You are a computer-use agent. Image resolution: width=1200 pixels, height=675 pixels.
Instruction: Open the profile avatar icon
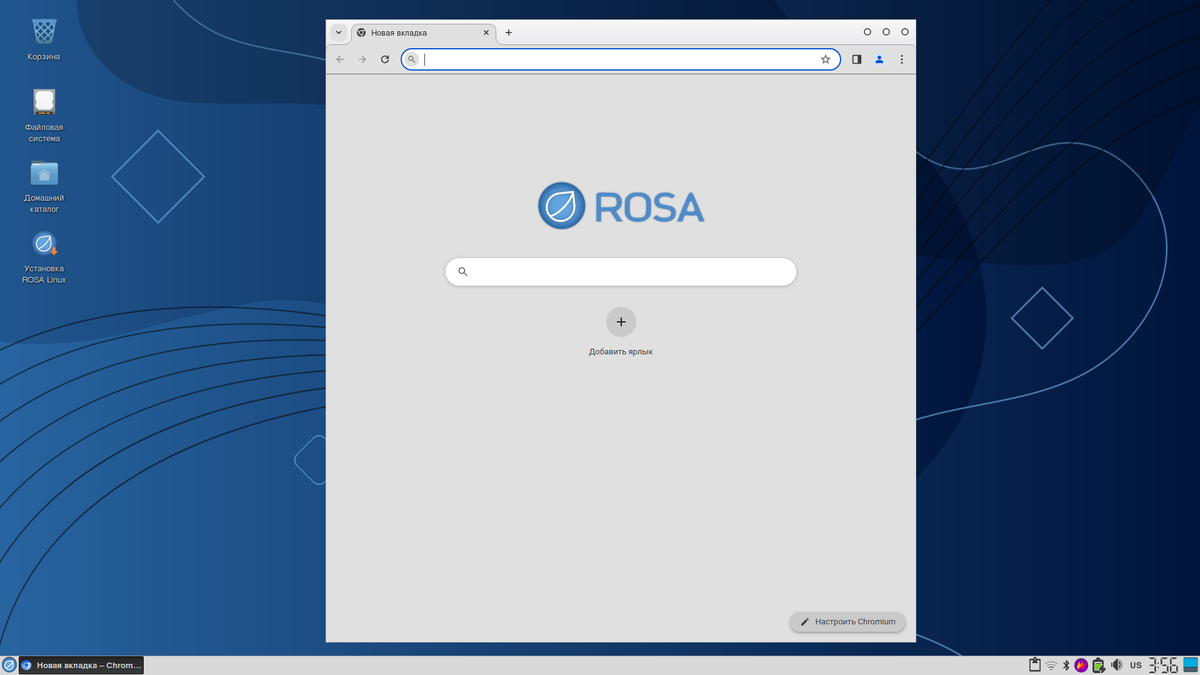(879, 60)
